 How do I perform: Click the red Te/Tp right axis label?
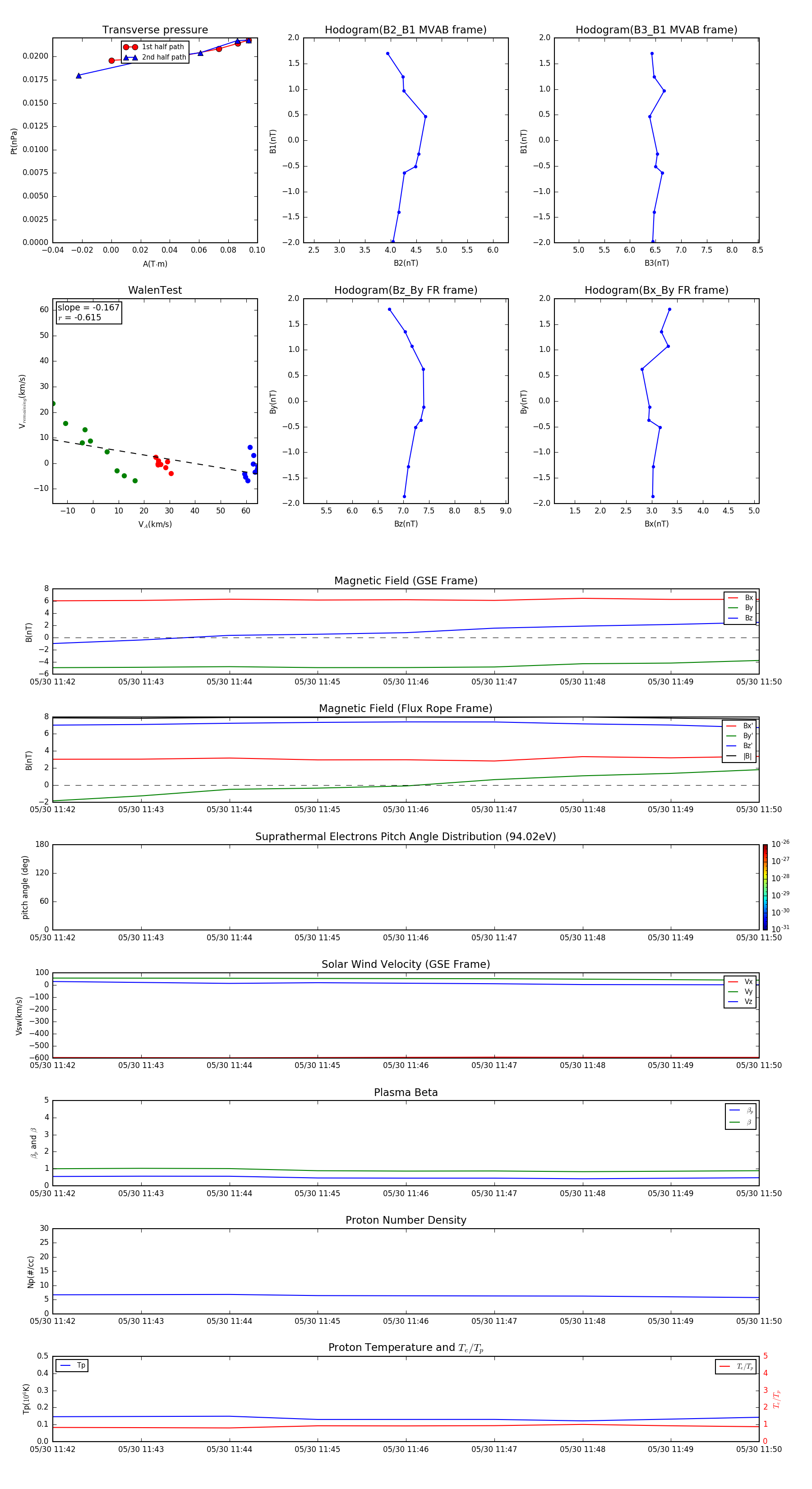click(776, 1399)
